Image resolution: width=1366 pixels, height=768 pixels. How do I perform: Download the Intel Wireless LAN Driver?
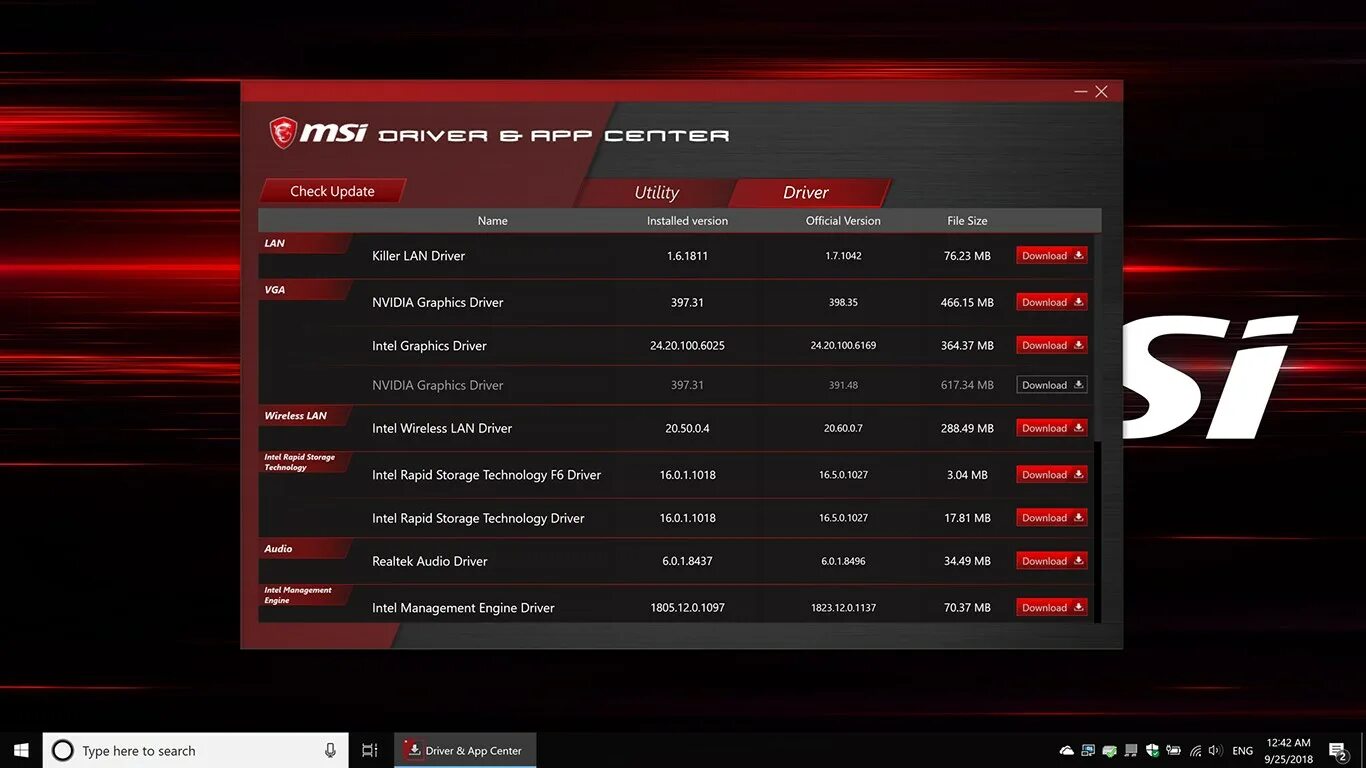[1052, 428]
